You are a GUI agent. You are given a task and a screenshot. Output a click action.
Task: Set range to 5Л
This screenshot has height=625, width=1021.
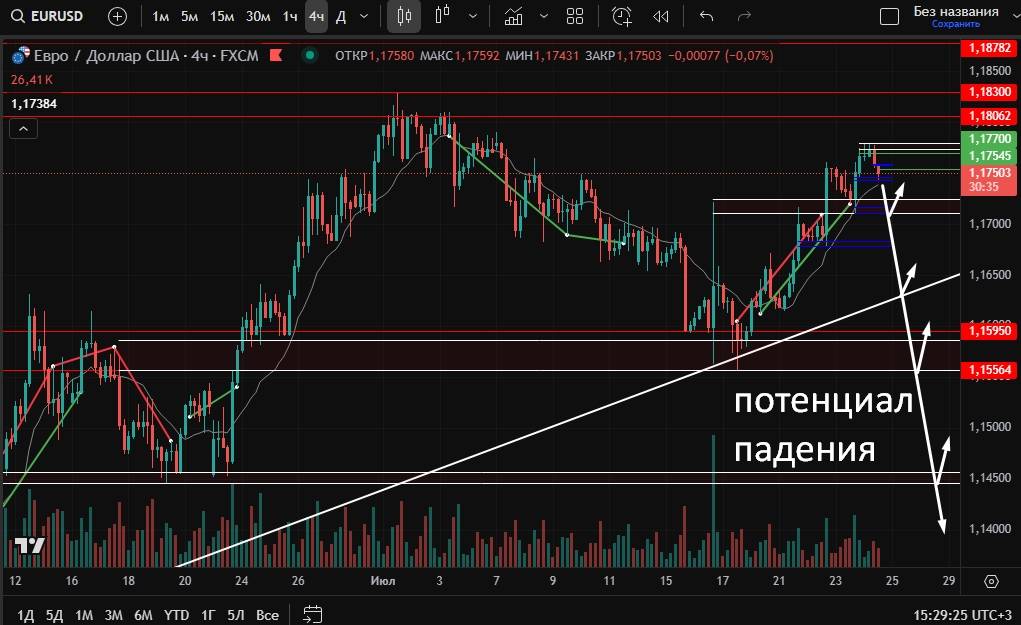(236, 615)
